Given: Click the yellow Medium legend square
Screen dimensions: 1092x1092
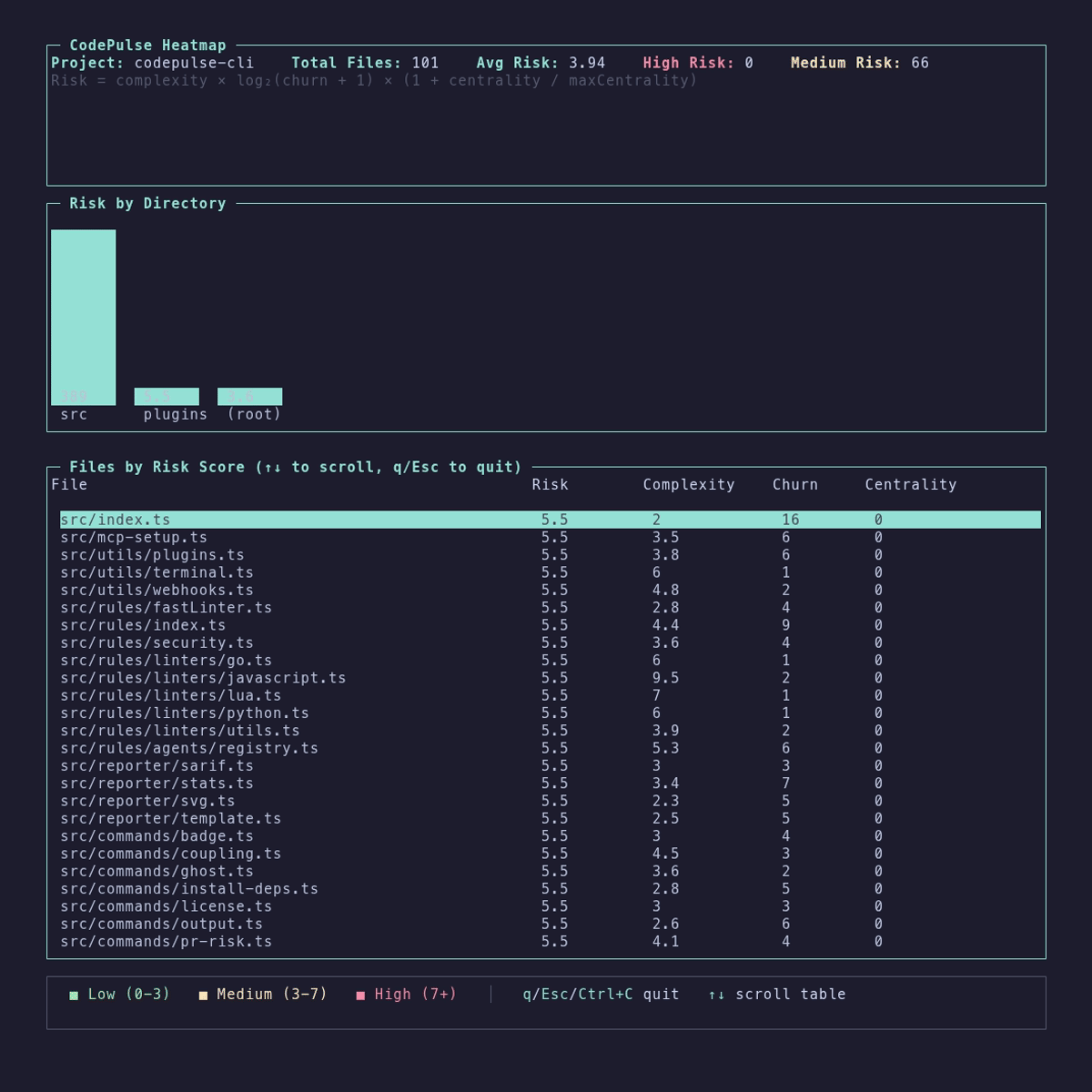Looking at the screenshot, I should [203, 996].
